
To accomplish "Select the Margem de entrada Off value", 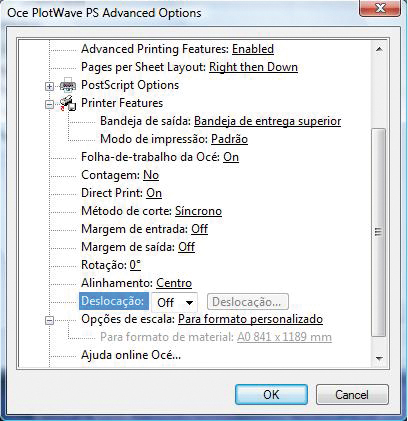I will coord(200,229).
